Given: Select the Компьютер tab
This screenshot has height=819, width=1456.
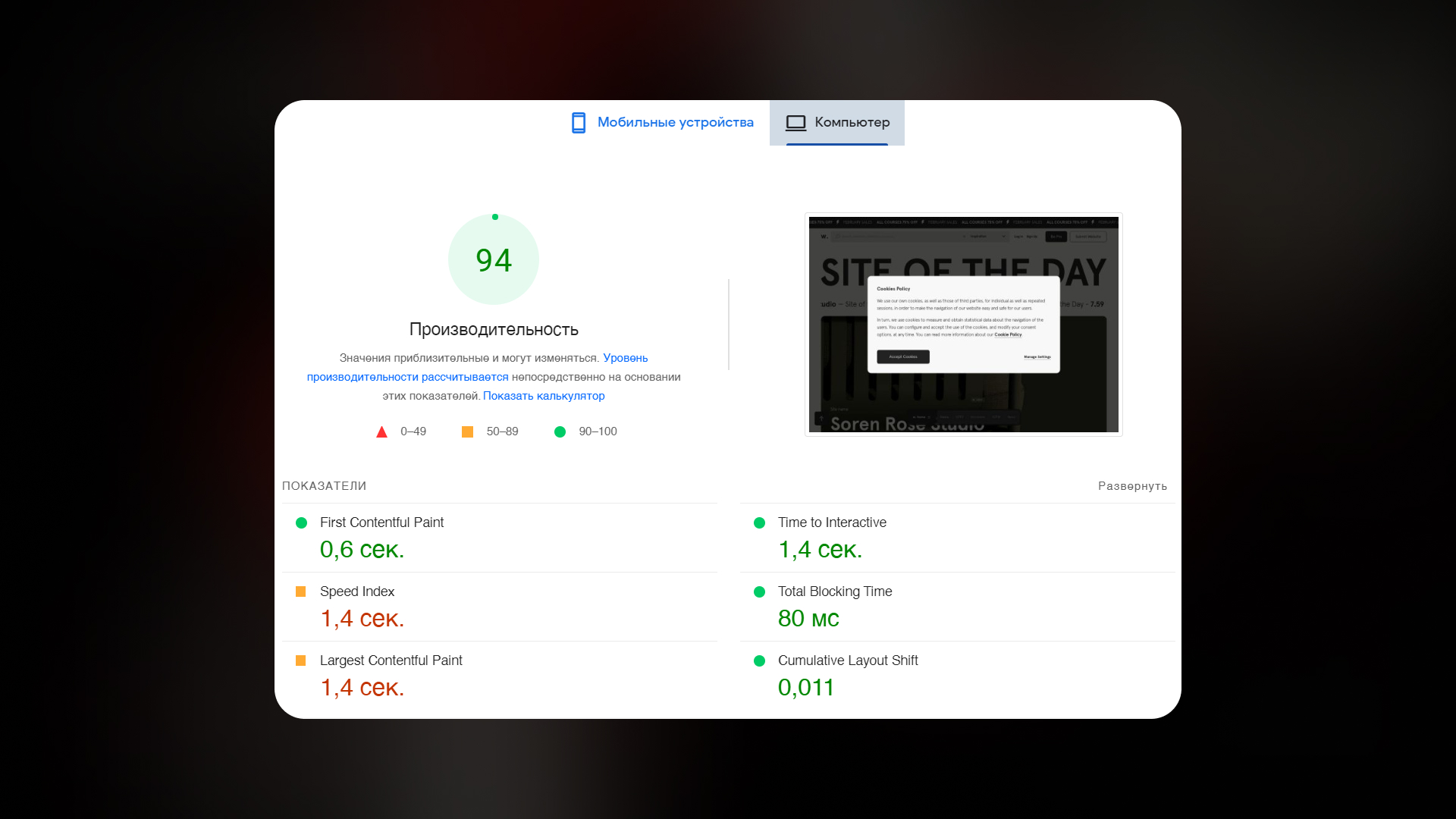Looking at the screenshot, I should [837, 122].
